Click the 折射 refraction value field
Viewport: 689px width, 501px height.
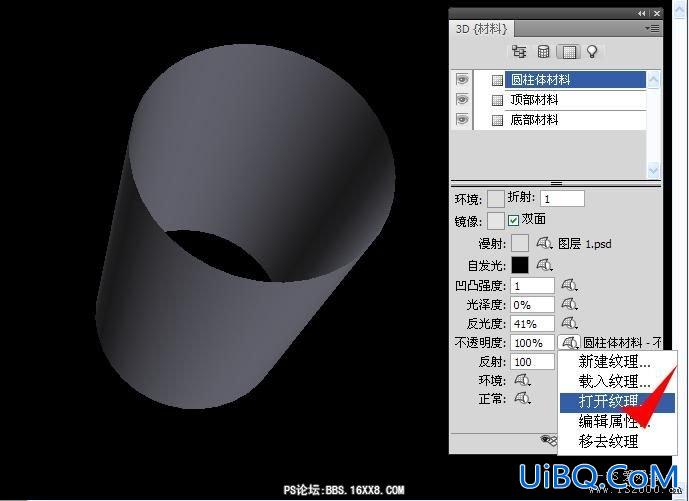[x=562, y=199]
